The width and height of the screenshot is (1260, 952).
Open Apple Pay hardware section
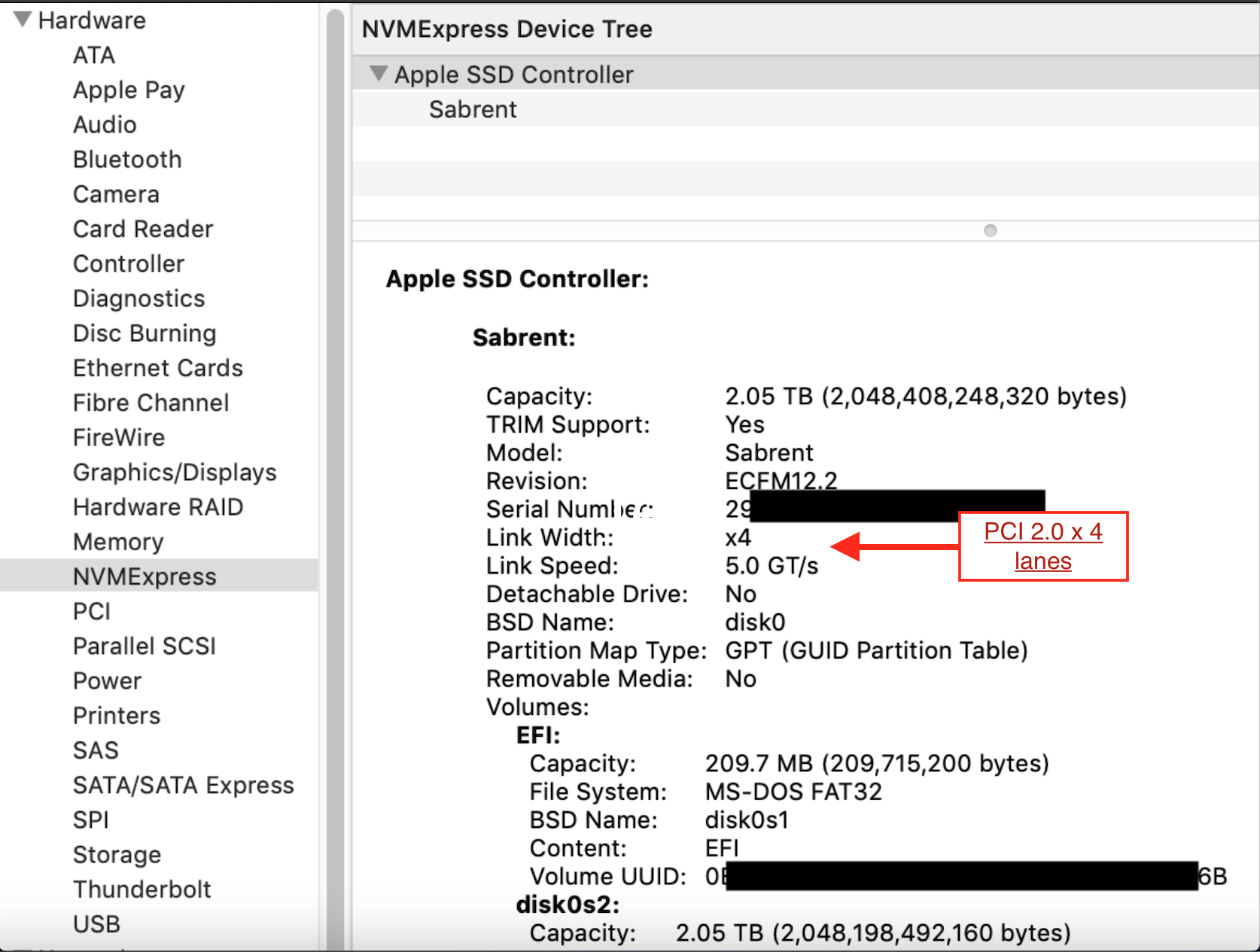tap(129, 90)
